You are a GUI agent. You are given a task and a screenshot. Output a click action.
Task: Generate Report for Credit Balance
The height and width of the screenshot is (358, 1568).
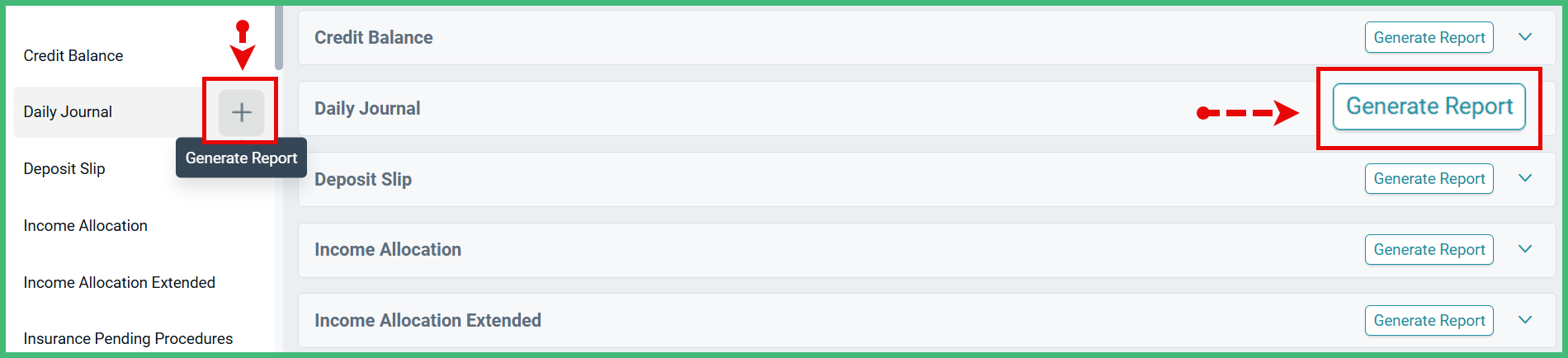1429,37
